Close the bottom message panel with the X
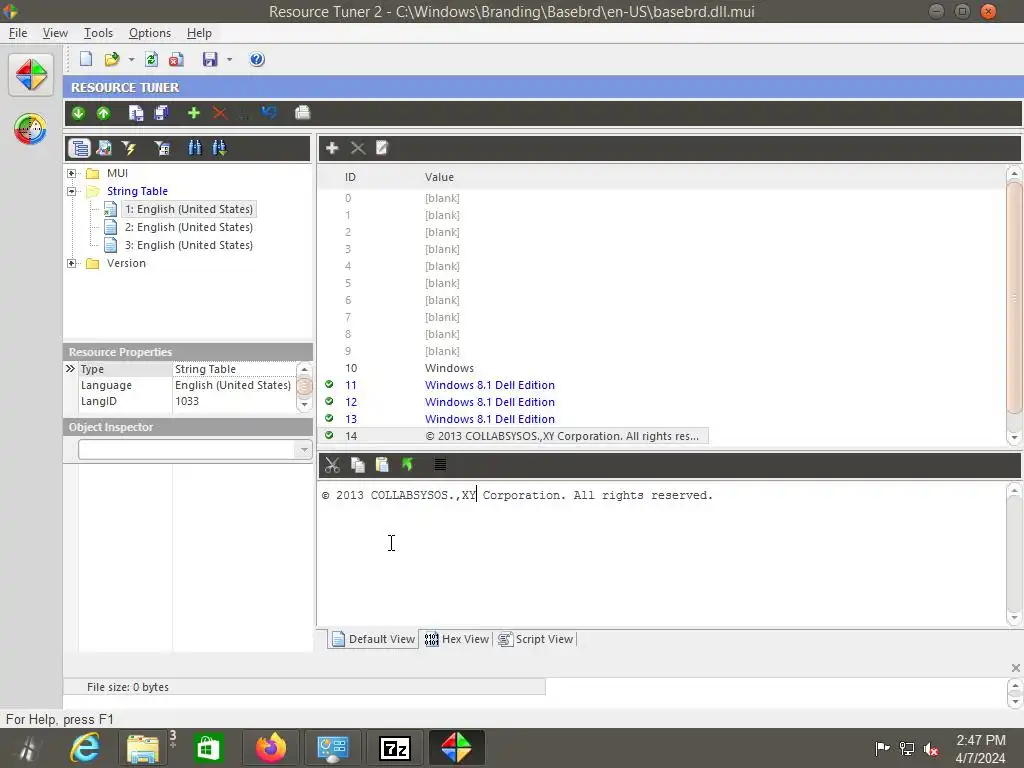 (1015, 667)
